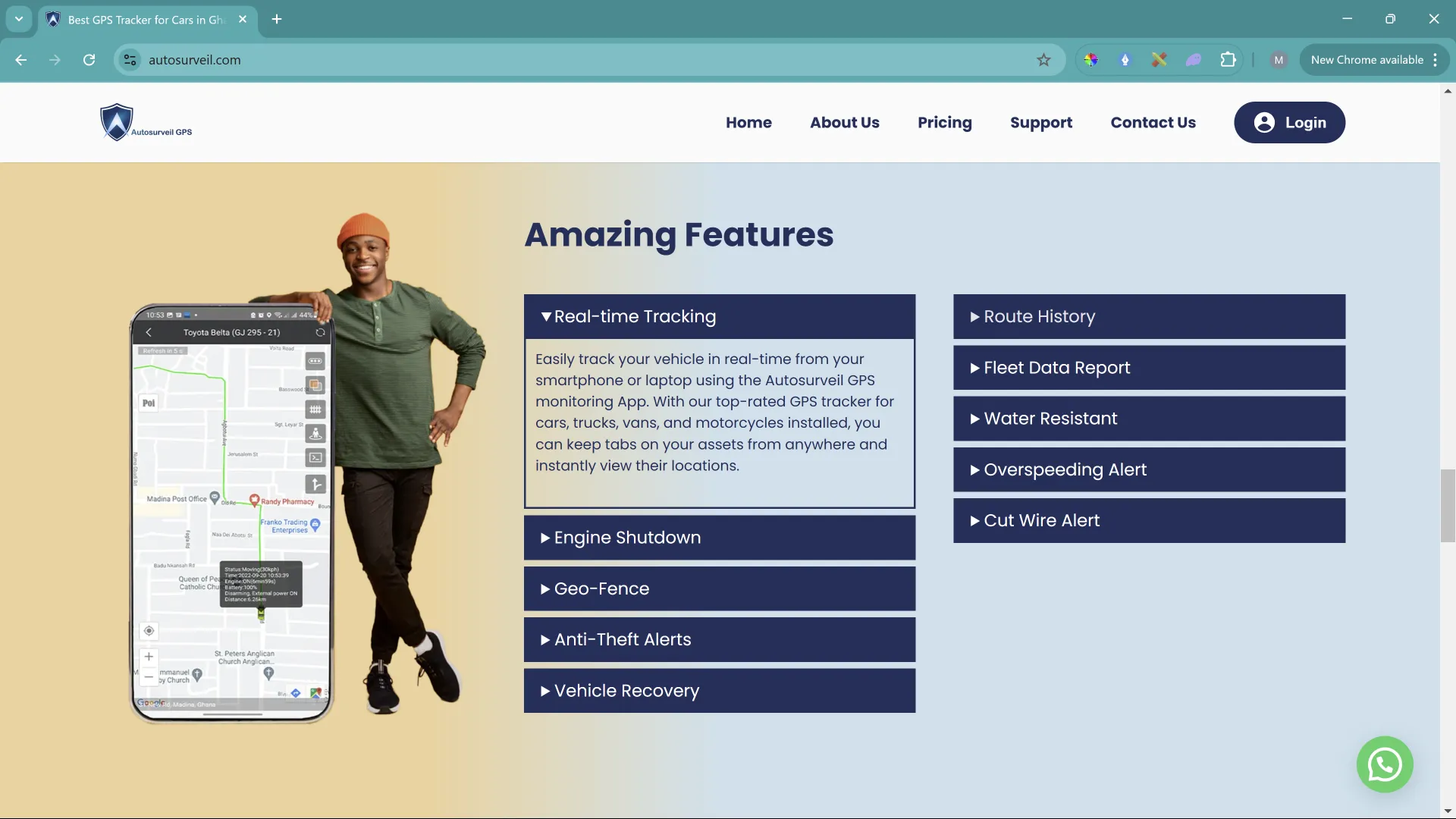1456x819 pixels.
Task: Bookmark this page with star icon
Action: coord(1043,60)
